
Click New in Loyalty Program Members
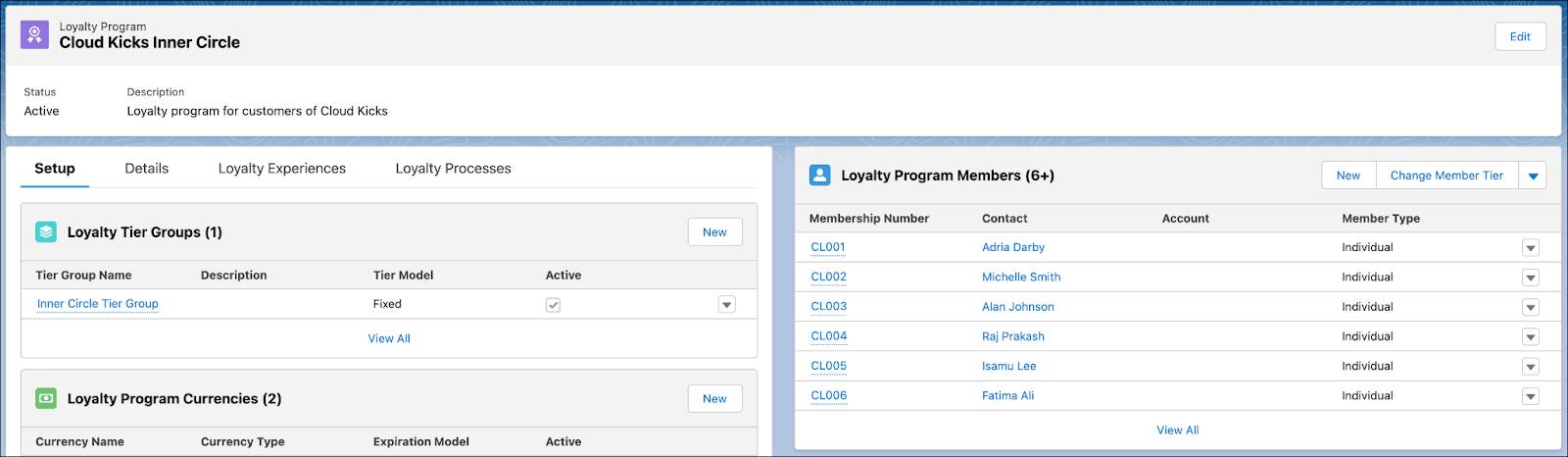point(1348,176)
